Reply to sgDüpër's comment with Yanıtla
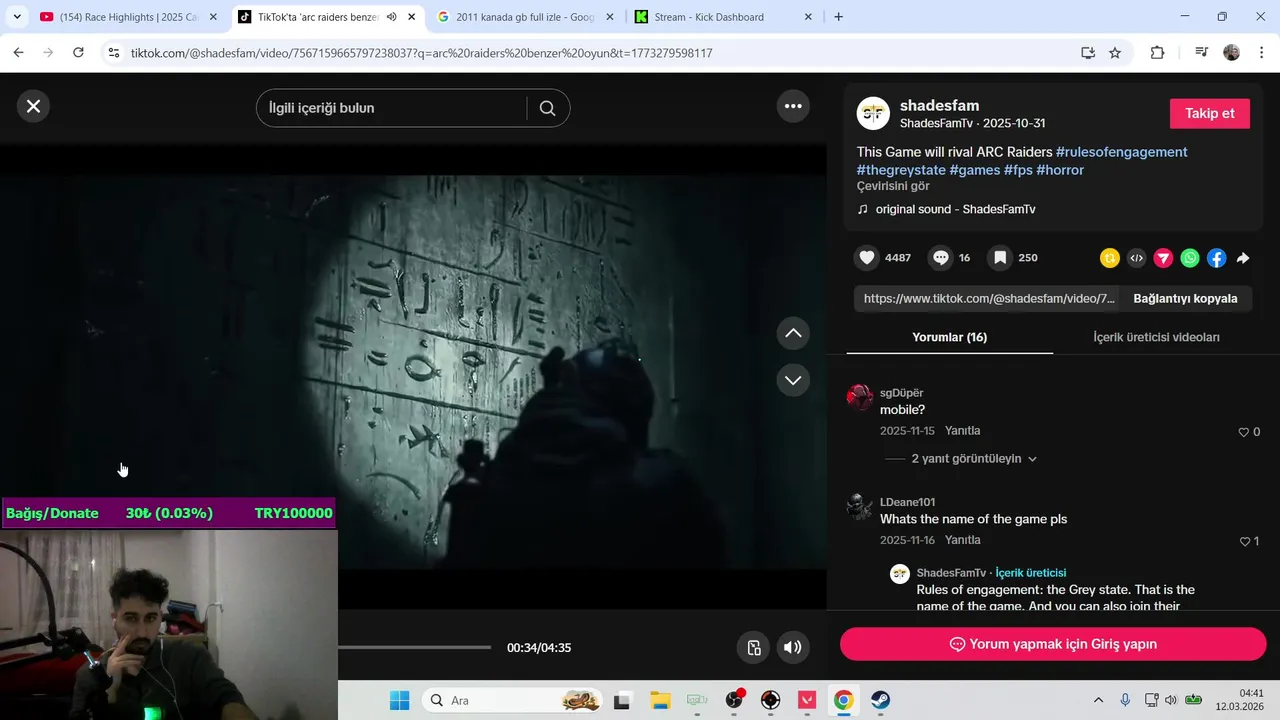The height and width of the screenshot is (720, 1280). [x=962, y=431]
